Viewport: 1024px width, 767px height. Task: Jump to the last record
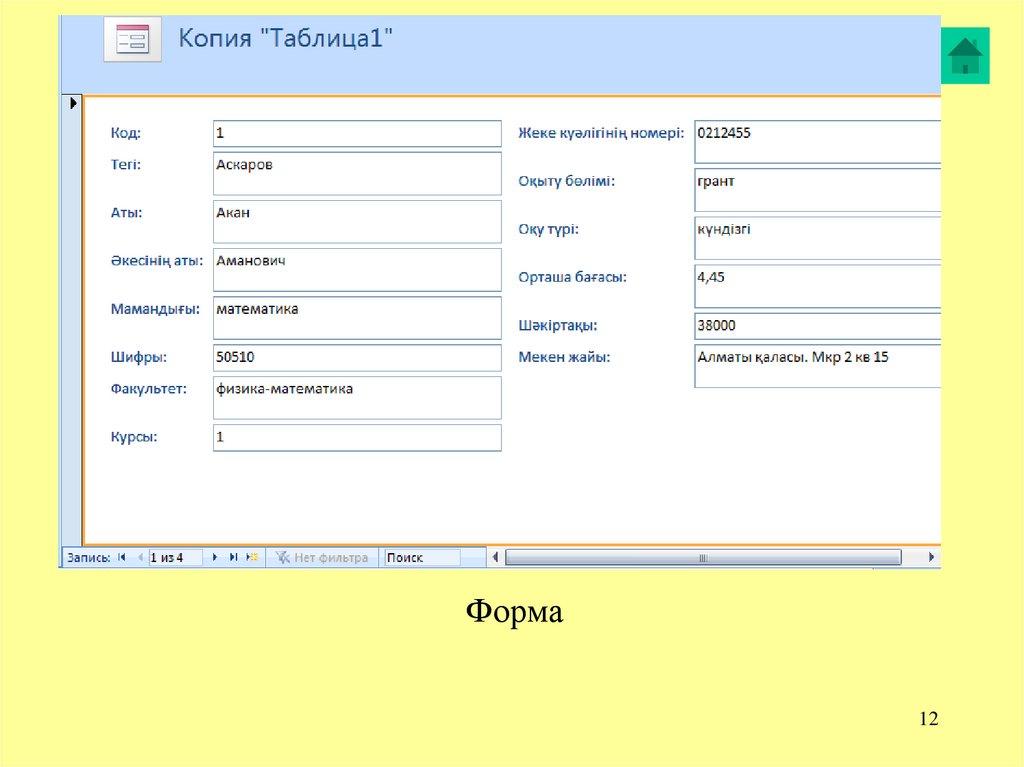[x=233, y=557]
